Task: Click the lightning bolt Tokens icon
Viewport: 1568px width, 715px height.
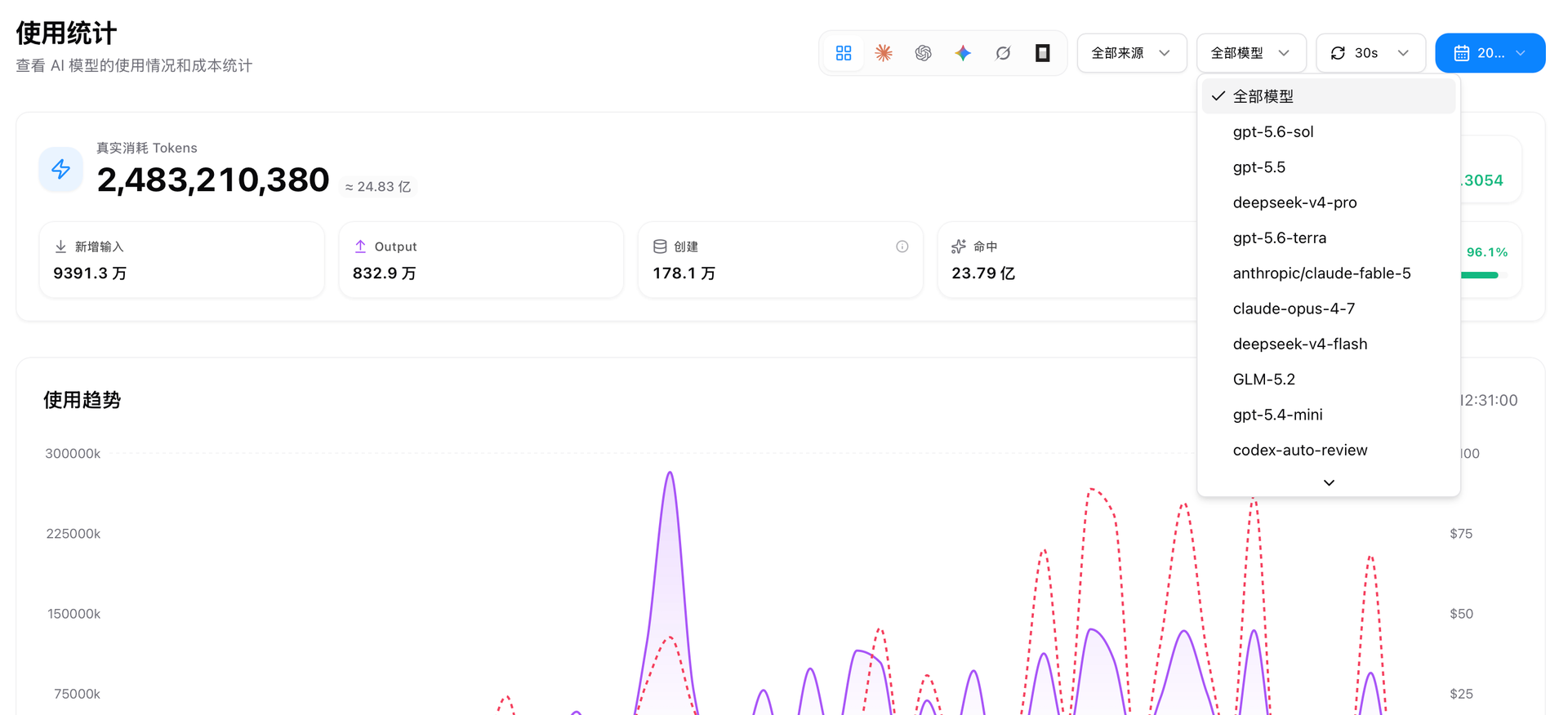Action: (61, 169)
